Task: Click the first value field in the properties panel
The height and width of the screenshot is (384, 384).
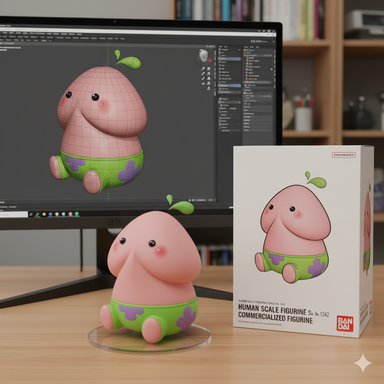Action: point(257,107)
